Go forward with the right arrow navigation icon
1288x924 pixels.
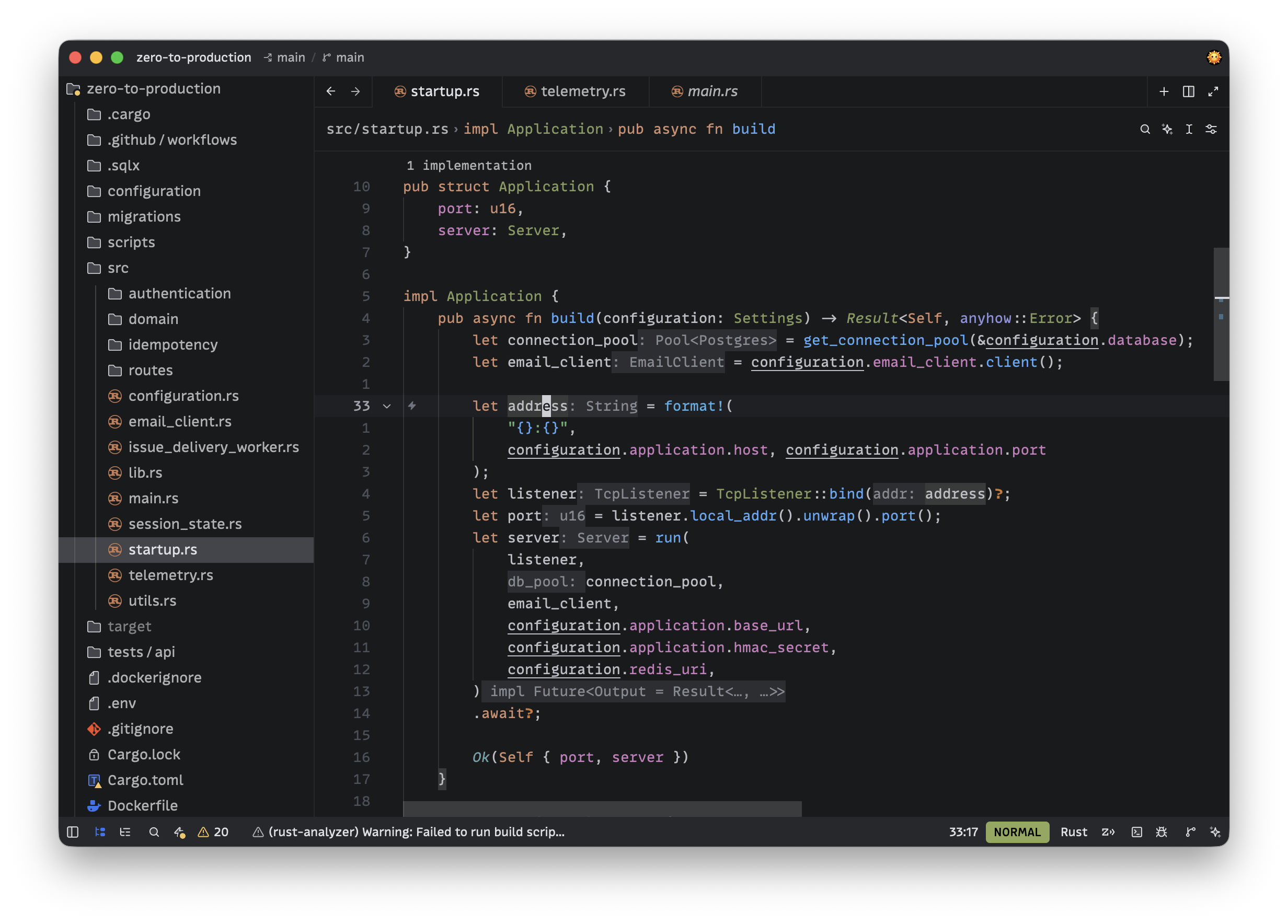tap(355, 91)
